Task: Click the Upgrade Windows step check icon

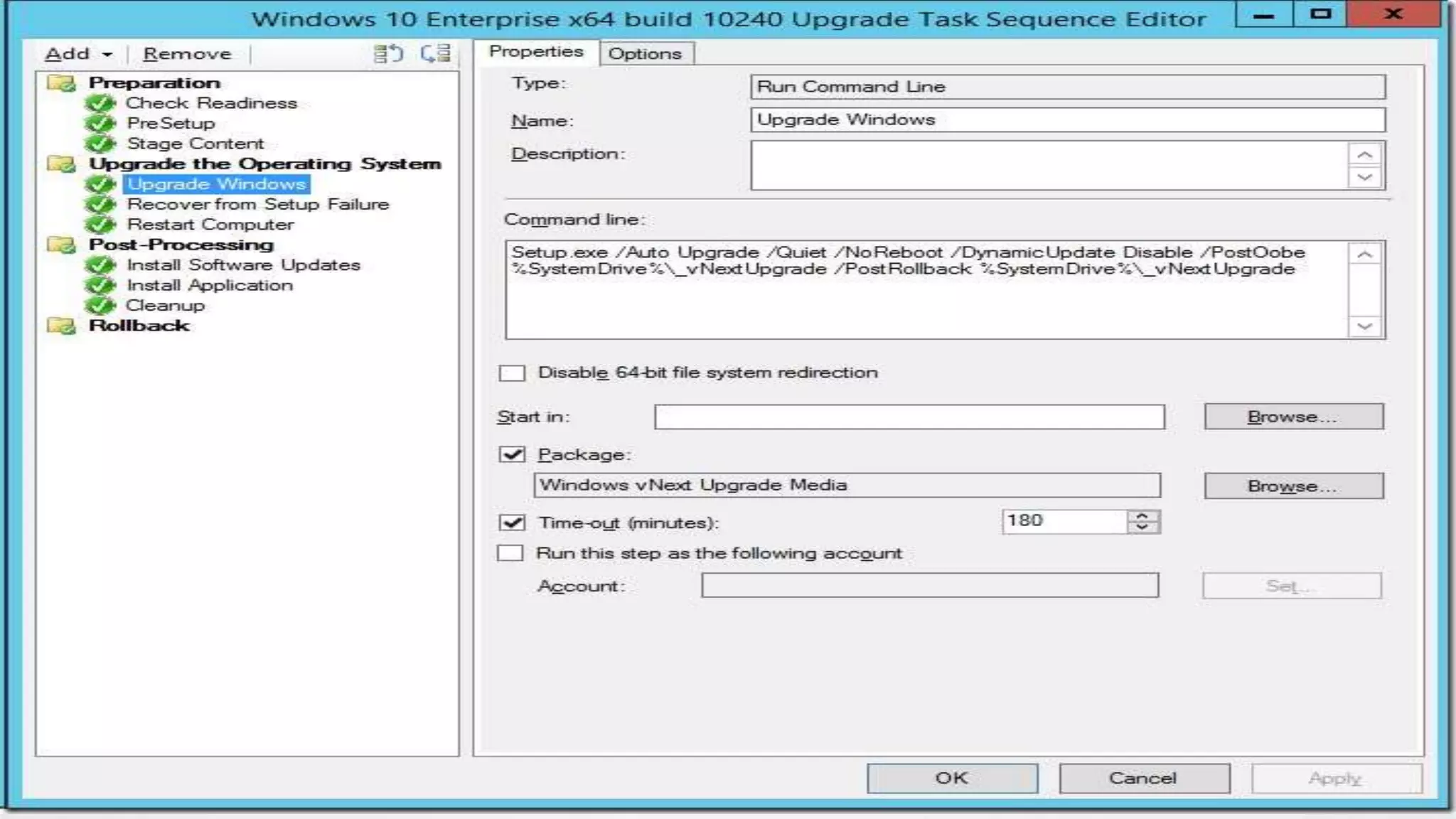Action: pos(100,184)
